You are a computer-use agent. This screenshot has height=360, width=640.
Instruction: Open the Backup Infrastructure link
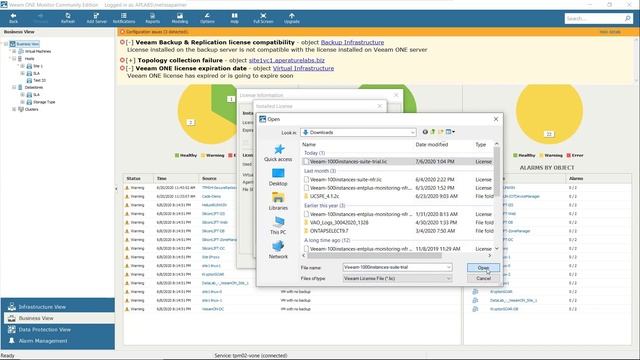click(352, 42)
